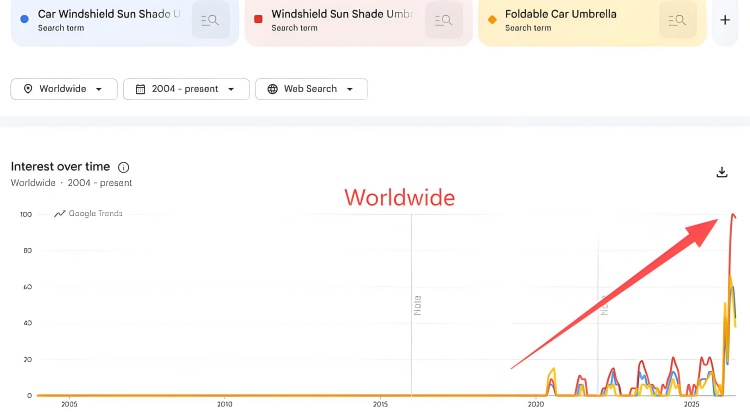Select the red square of Windshield Sun Shade term
This screenshot has width=750, height=415.
(258, 20)
